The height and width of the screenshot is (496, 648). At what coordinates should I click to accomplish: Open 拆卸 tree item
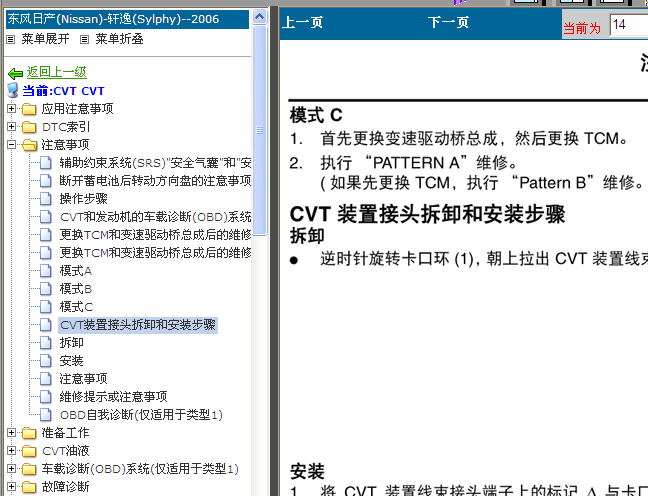click(71, 343)
